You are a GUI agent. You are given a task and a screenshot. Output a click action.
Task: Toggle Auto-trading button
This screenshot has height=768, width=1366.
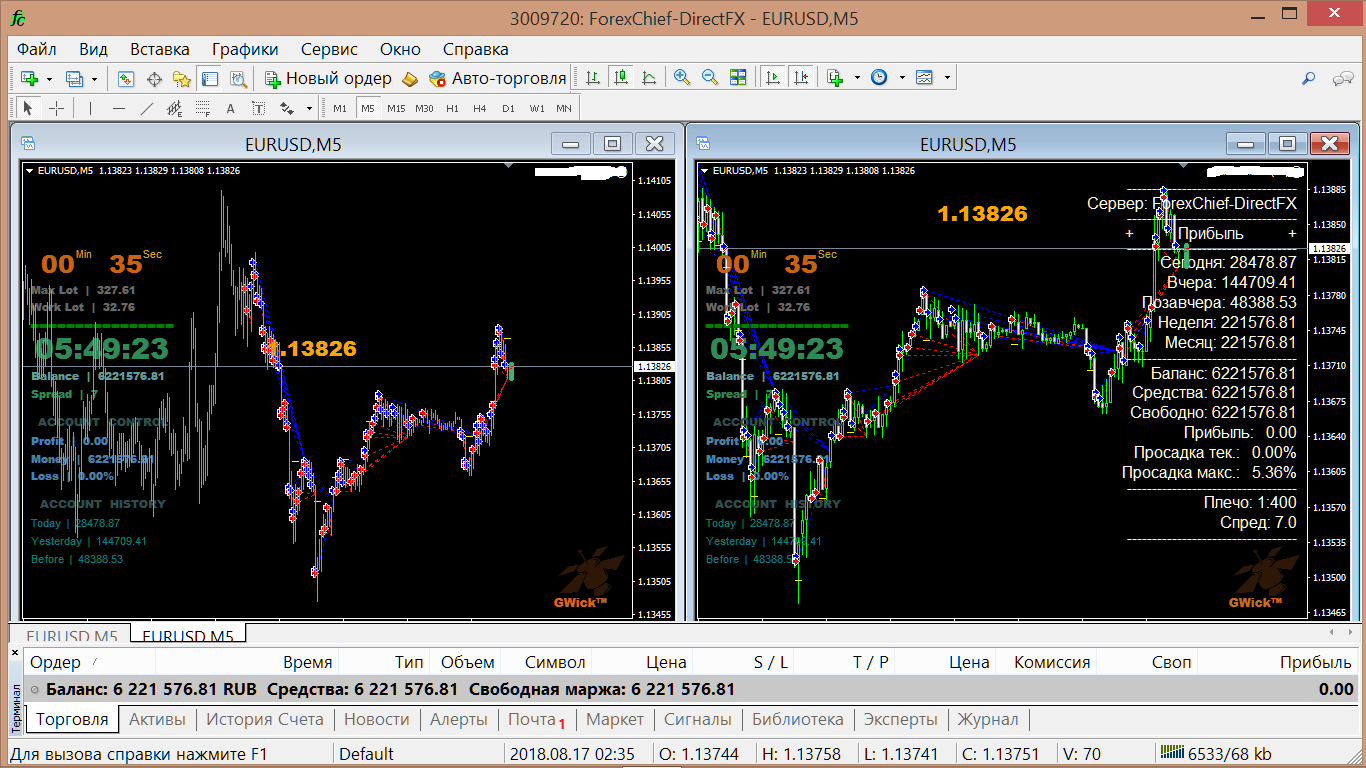pyautogui.click(x=497, y=78)
